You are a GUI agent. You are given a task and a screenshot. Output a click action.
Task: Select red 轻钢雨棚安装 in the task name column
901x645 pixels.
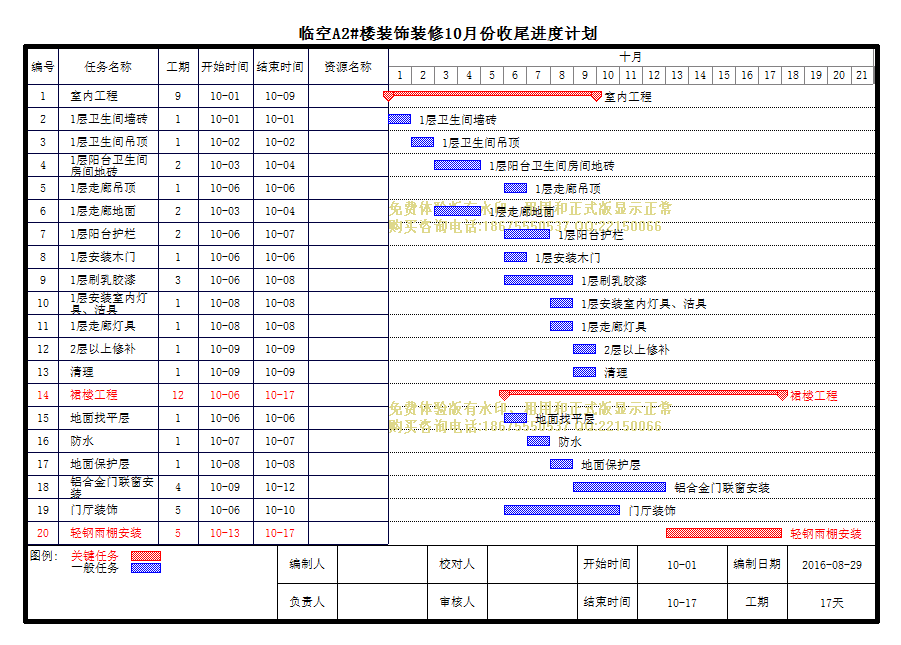tap(106, 533)
